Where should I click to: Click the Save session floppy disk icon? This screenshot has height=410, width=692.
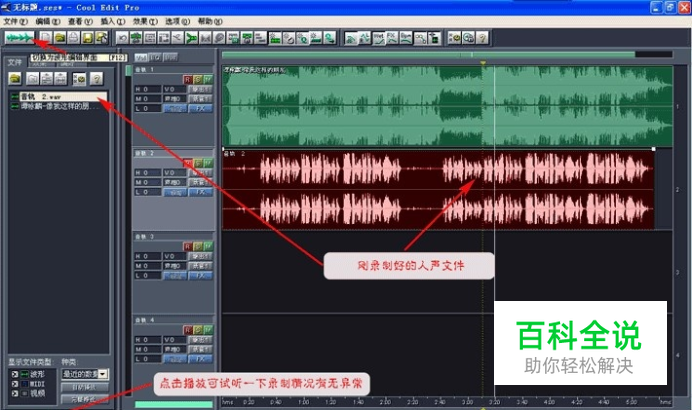[x=87, y=38]
